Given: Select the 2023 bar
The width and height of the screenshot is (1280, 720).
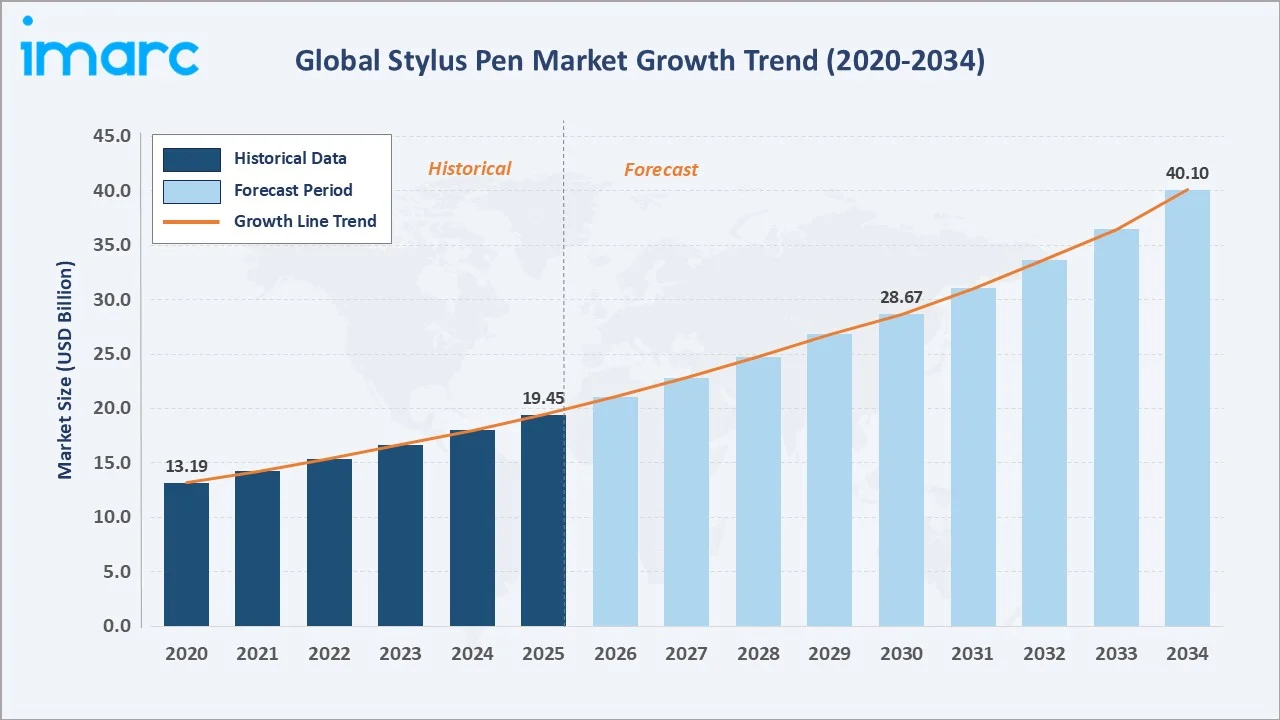Looking at the screenshot, I should pyautogui.click(x=401, y=535).
